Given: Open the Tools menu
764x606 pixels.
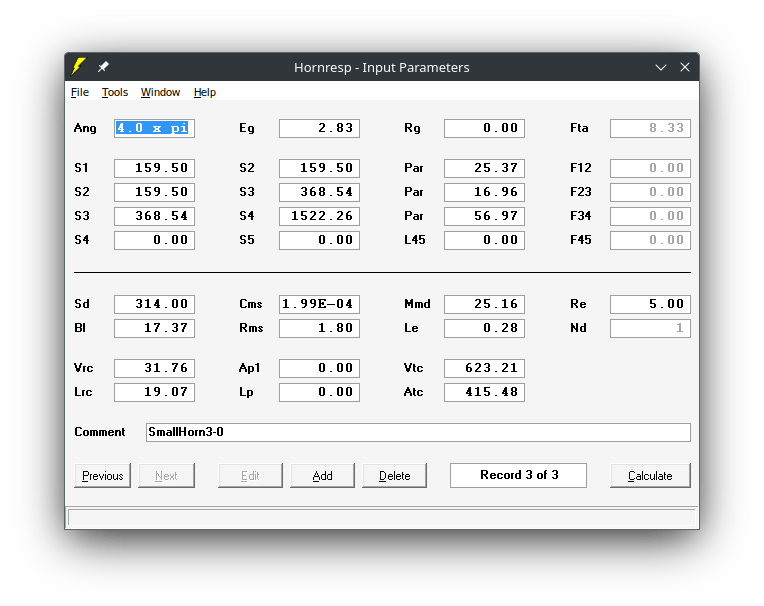Looking at the screenshot, I should tap(115, 92).
